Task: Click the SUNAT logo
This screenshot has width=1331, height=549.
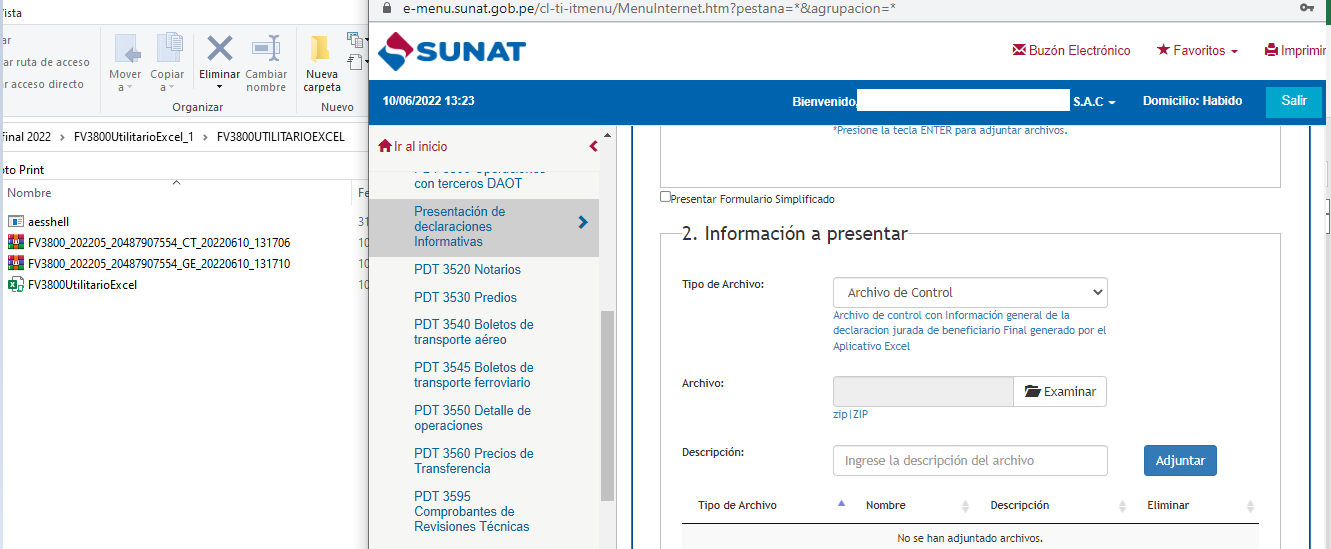Action: pos(451,51)
